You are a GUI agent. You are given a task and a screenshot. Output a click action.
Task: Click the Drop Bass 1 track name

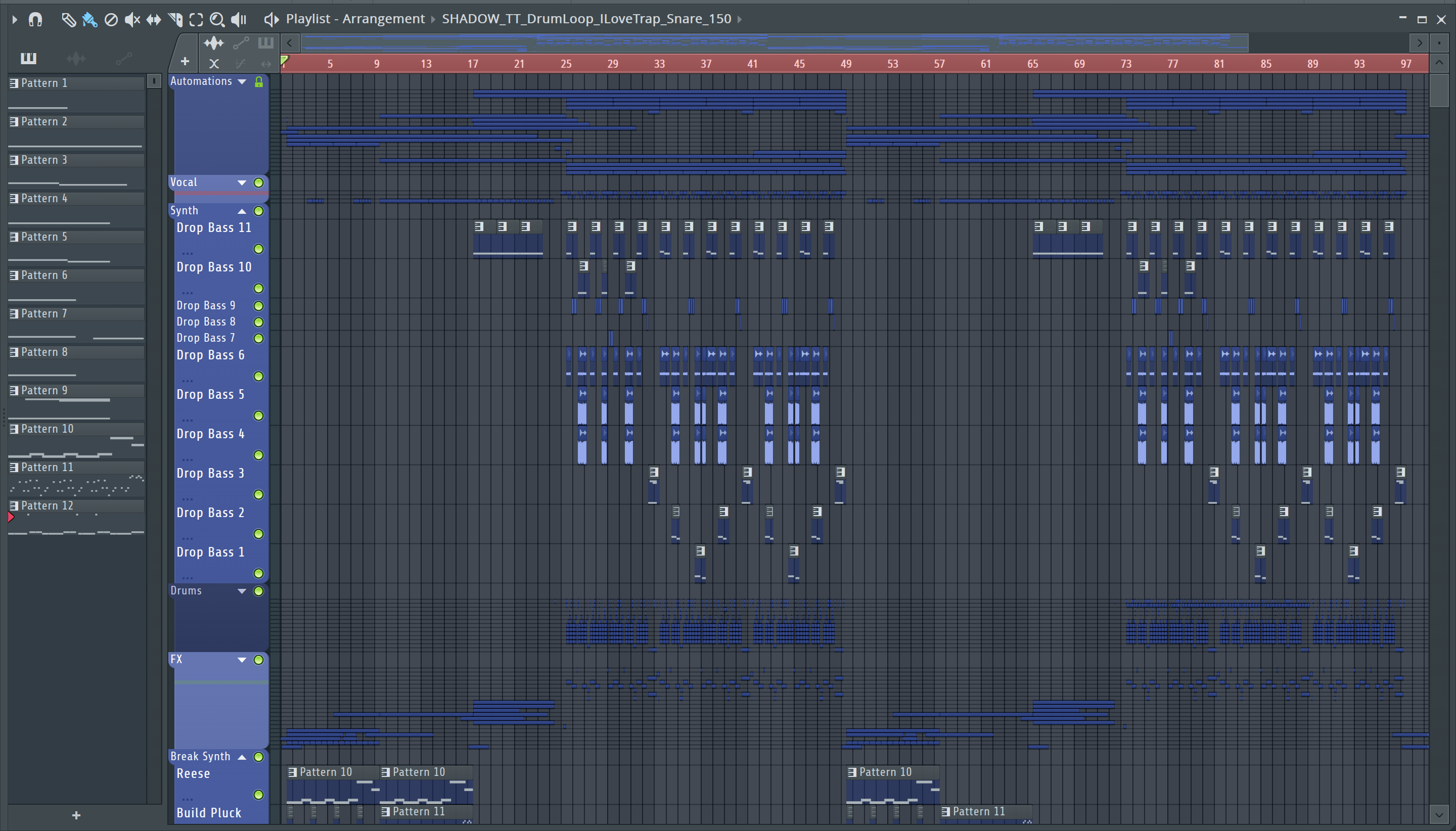click(211, 552)
